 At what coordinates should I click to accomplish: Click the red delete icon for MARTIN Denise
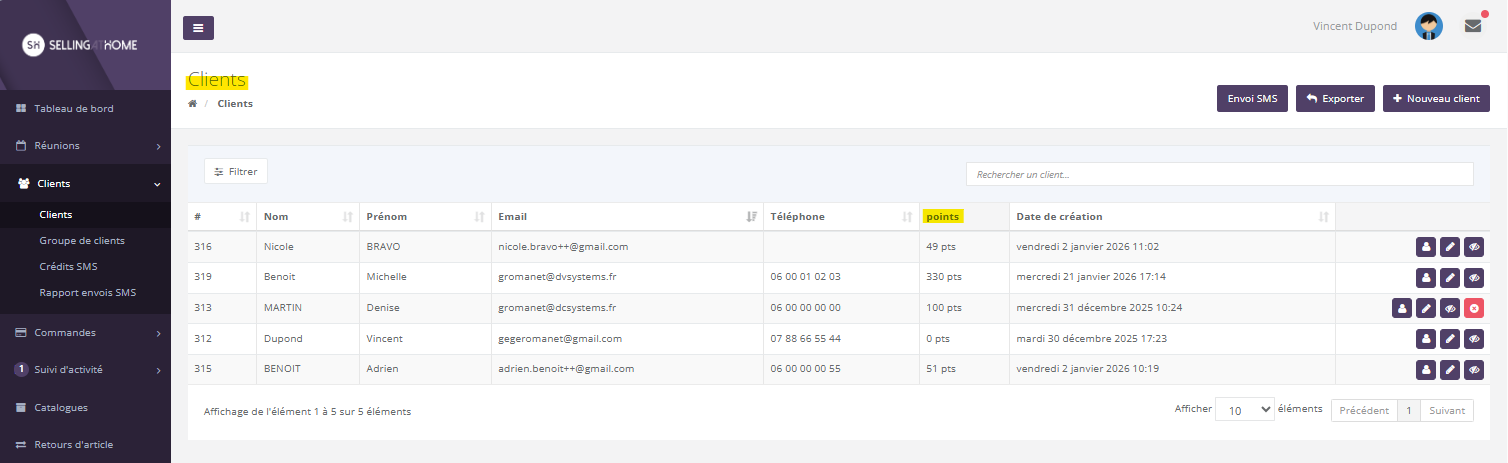(1474, 309)
